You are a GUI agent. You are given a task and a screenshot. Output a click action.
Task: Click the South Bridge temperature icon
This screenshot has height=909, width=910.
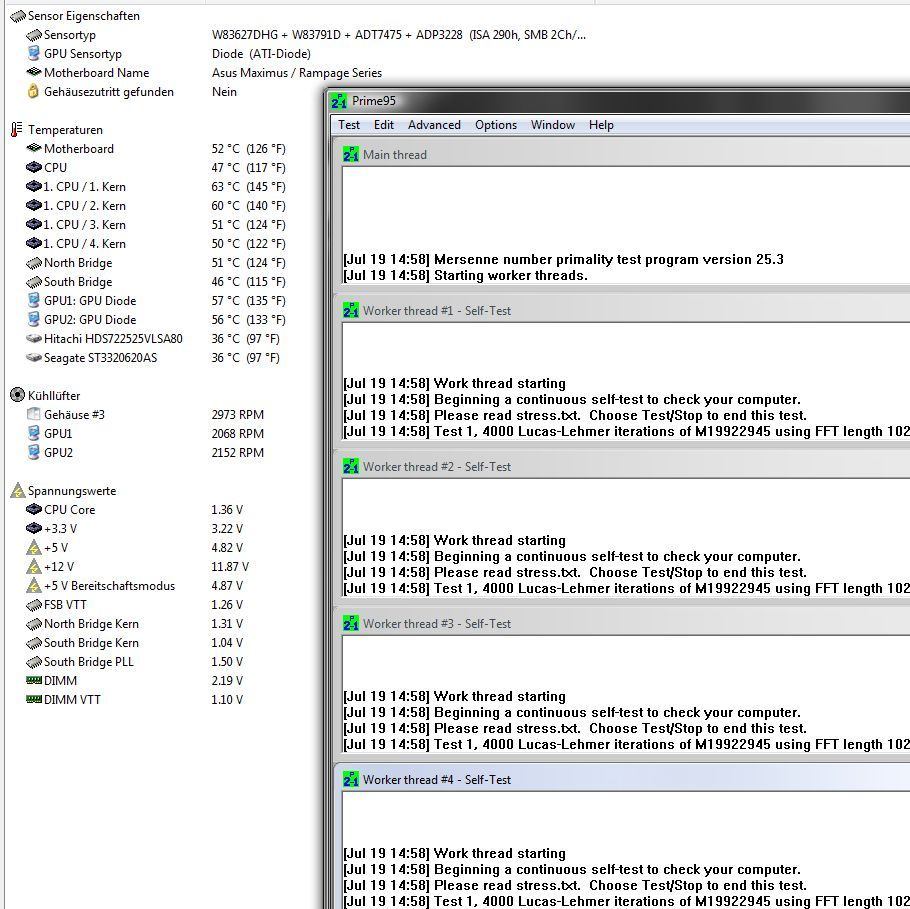tap(34, 282)
